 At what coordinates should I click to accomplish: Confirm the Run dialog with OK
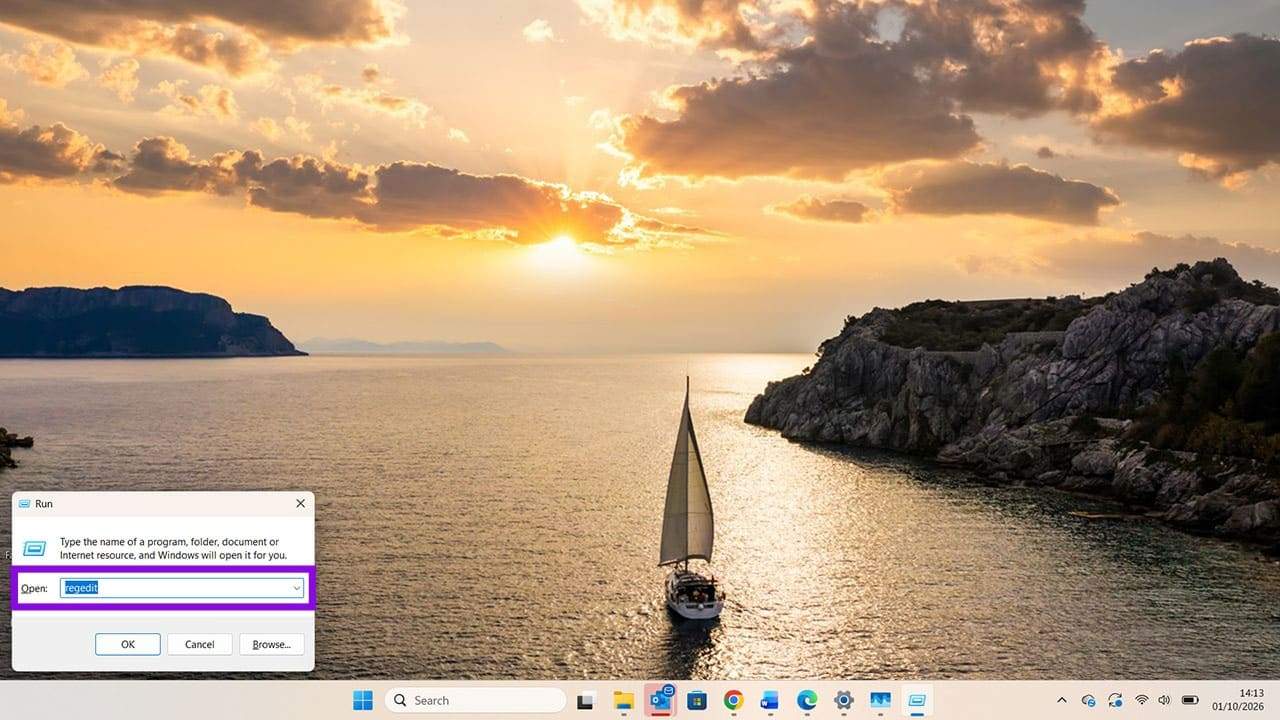coord(128,644)
